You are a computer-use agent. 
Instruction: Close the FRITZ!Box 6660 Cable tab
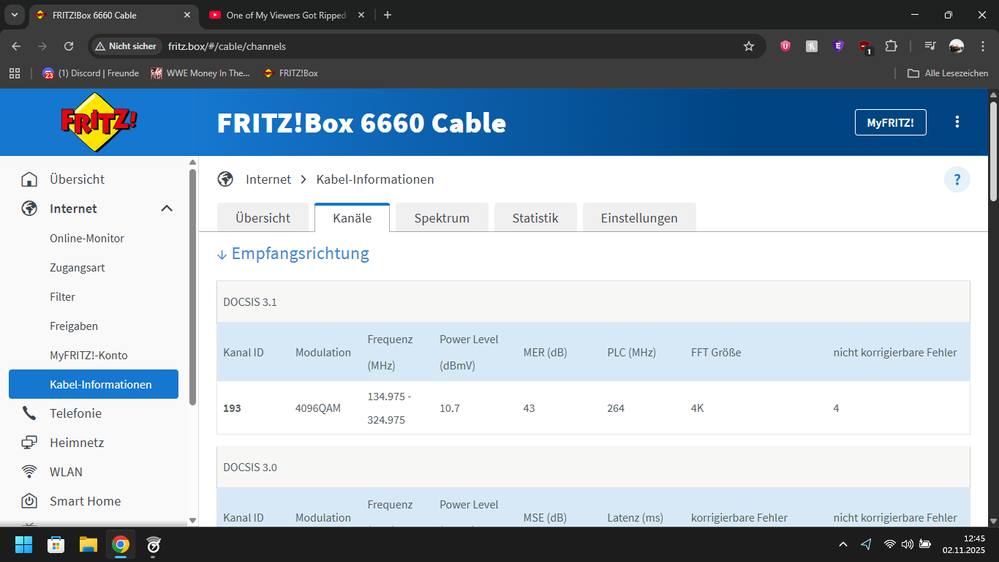(x=187, y=15)
